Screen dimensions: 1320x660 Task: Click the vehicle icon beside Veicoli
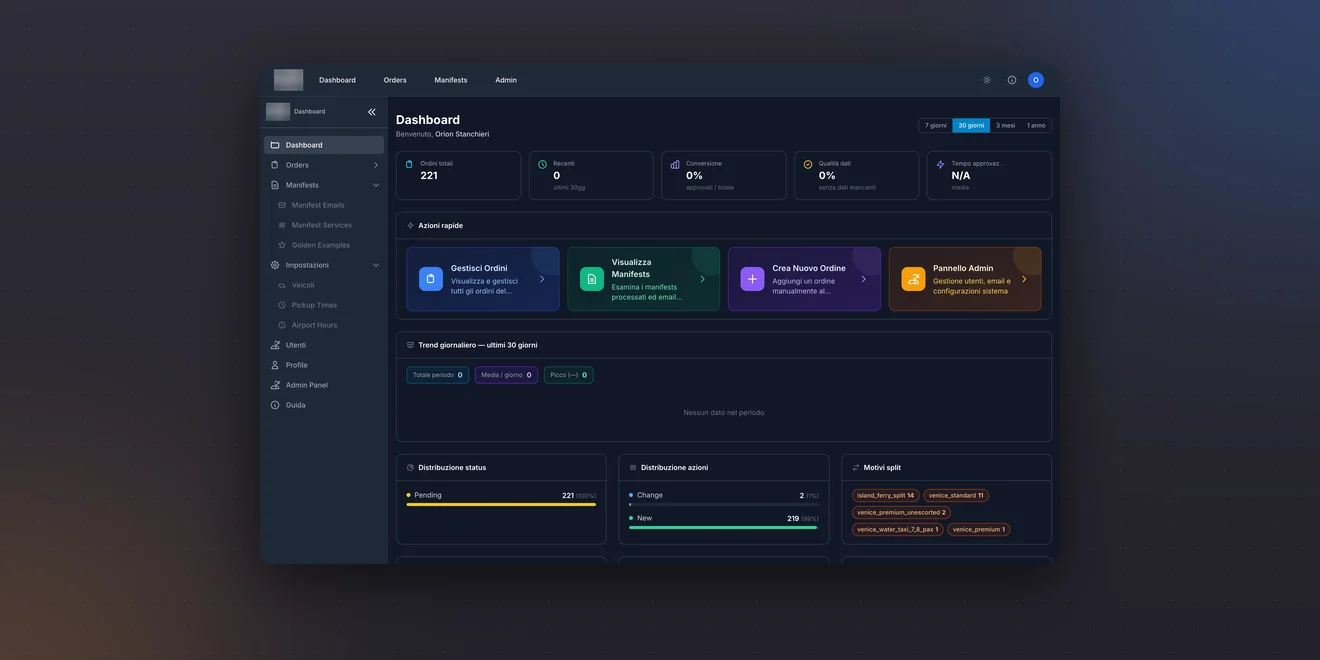click(282, 285)
